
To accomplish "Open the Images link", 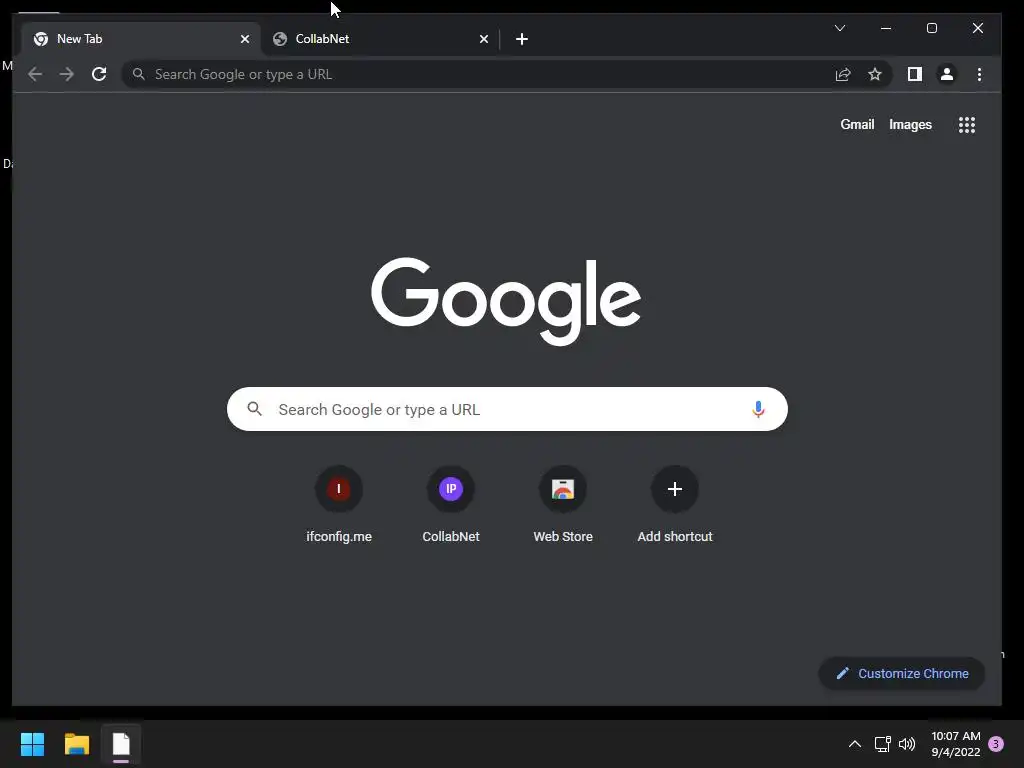I will pos(910,125).
